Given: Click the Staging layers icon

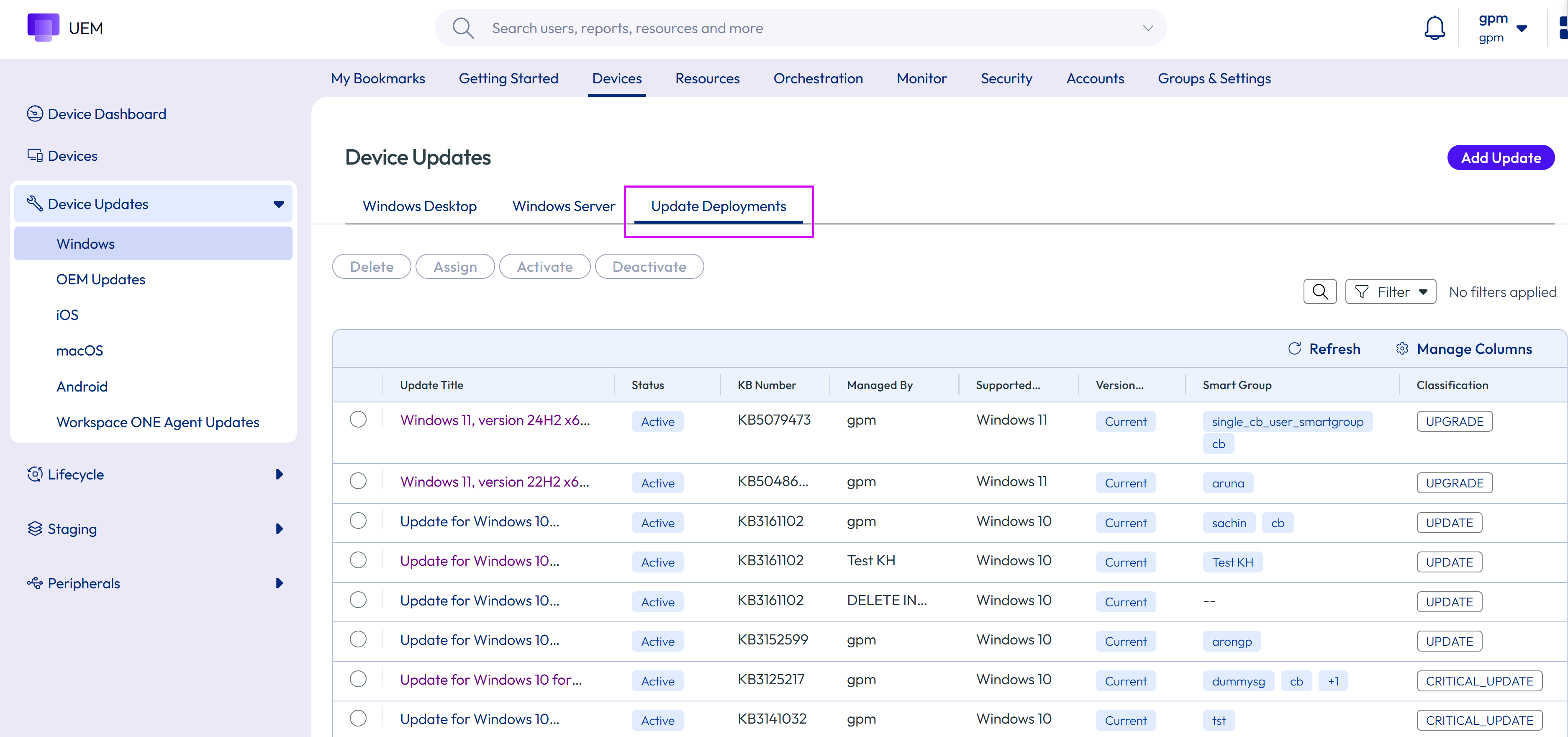Looking at the screenshot, I should 35,528.
